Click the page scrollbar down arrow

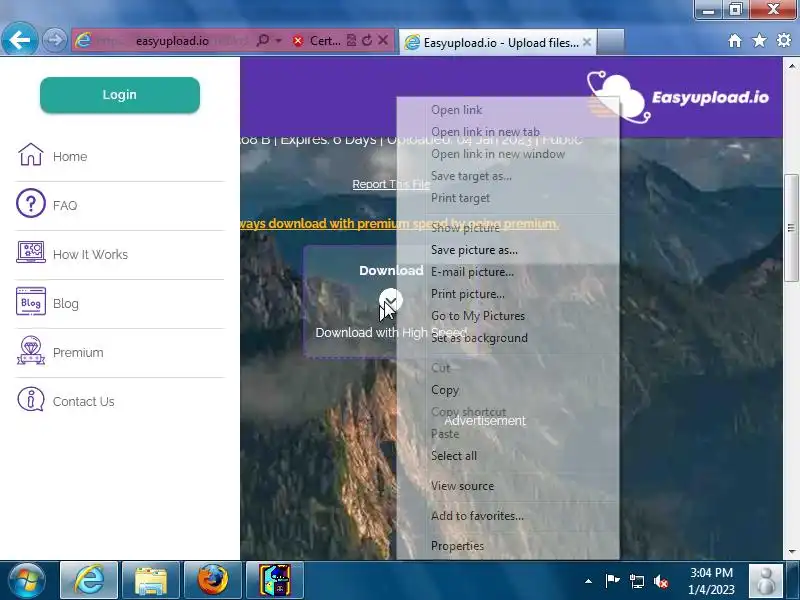pos(791,552)
